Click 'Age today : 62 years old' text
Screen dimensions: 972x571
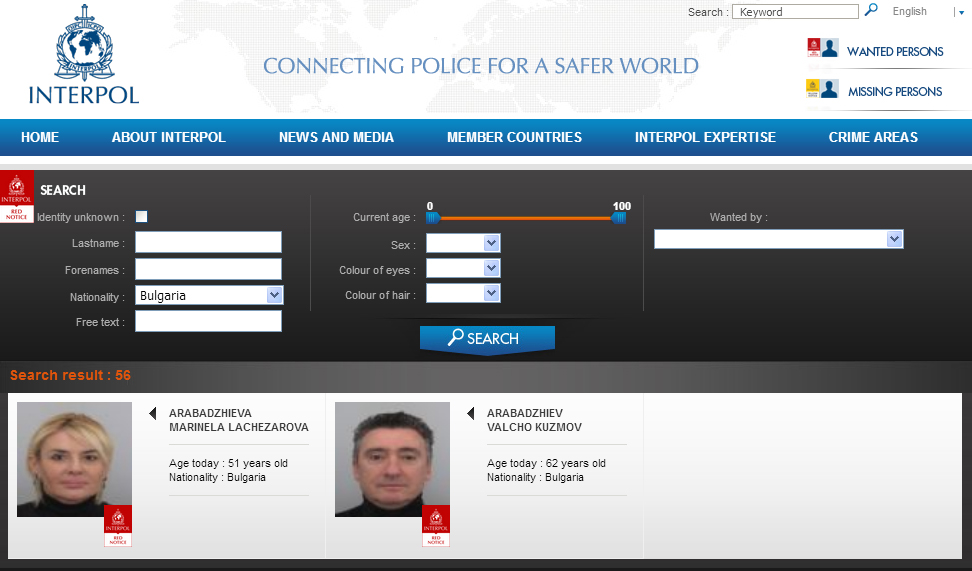(x=546, y=463)
